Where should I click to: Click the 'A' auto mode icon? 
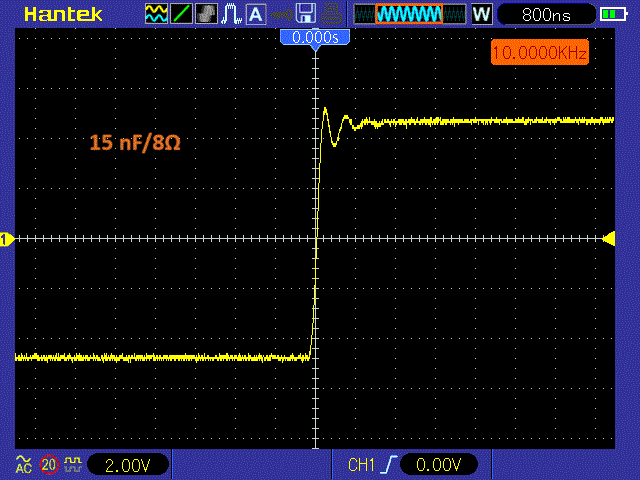(x=256, y=14)
